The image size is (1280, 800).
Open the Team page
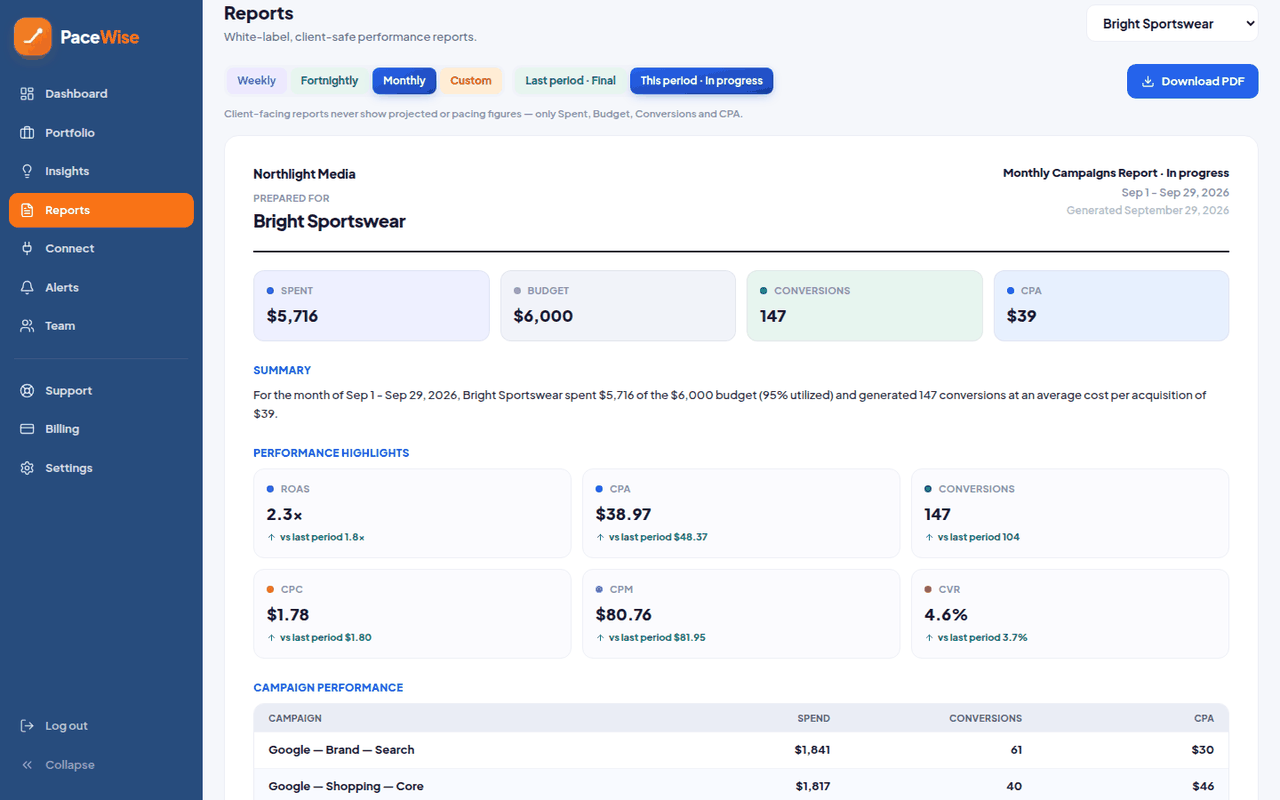(x=101, y=326)
